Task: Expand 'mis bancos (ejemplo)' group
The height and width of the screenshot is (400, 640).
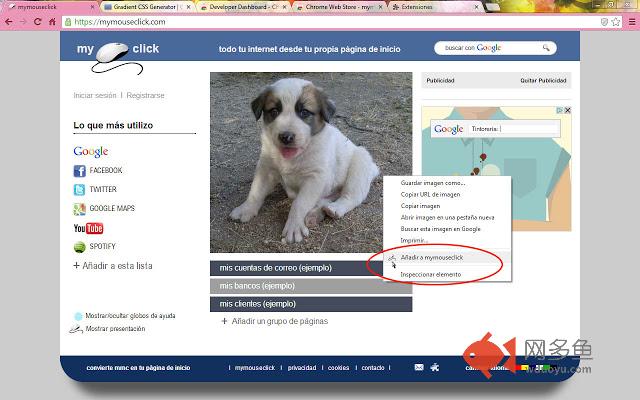Action: click(x=311, y=286)
